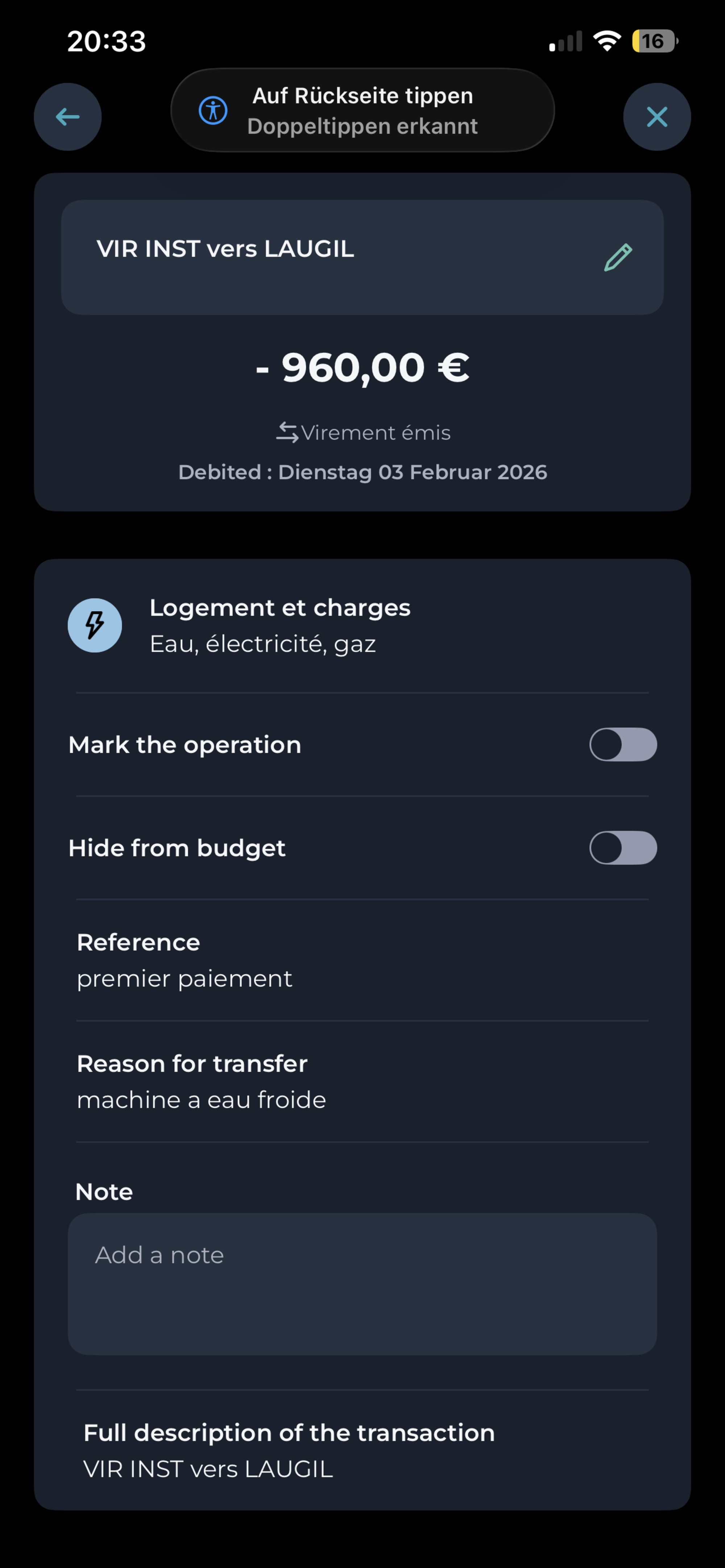Tap the Reference premier paiement row
Viewport: 725px width, 1568px height.
click(x=362, y=960)
